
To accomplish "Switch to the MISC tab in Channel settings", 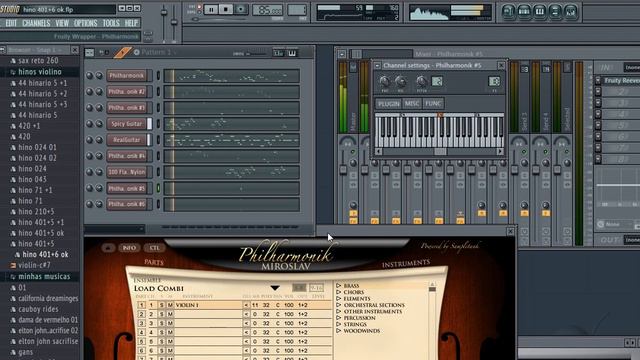I will 412,104.
